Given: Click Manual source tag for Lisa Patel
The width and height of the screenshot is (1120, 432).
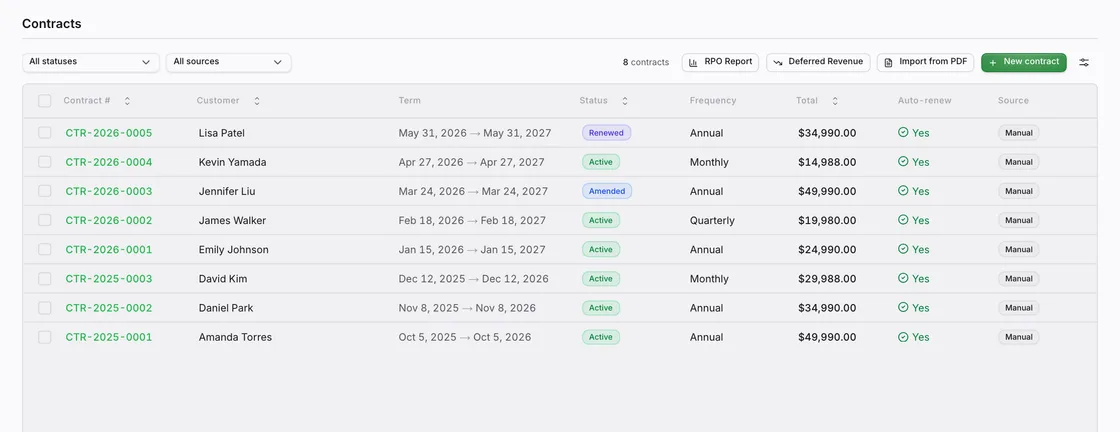Looking at the screenshot, I should (x=1019, y=133).
